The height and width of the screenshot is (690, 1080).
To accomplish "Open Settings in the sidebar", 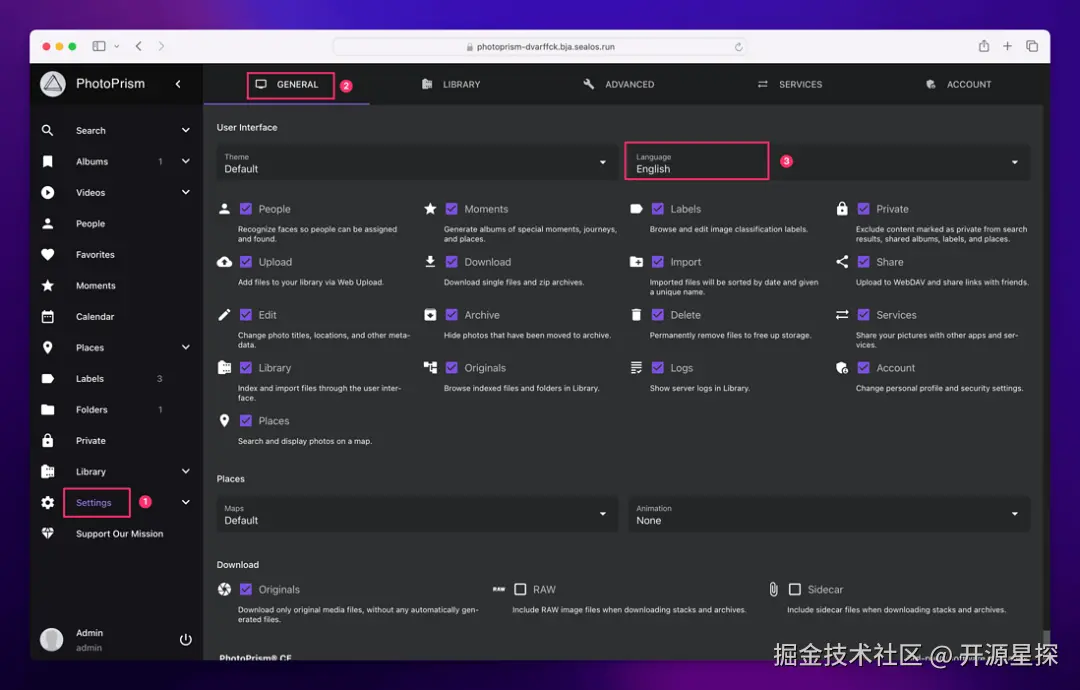I will 94,503.
